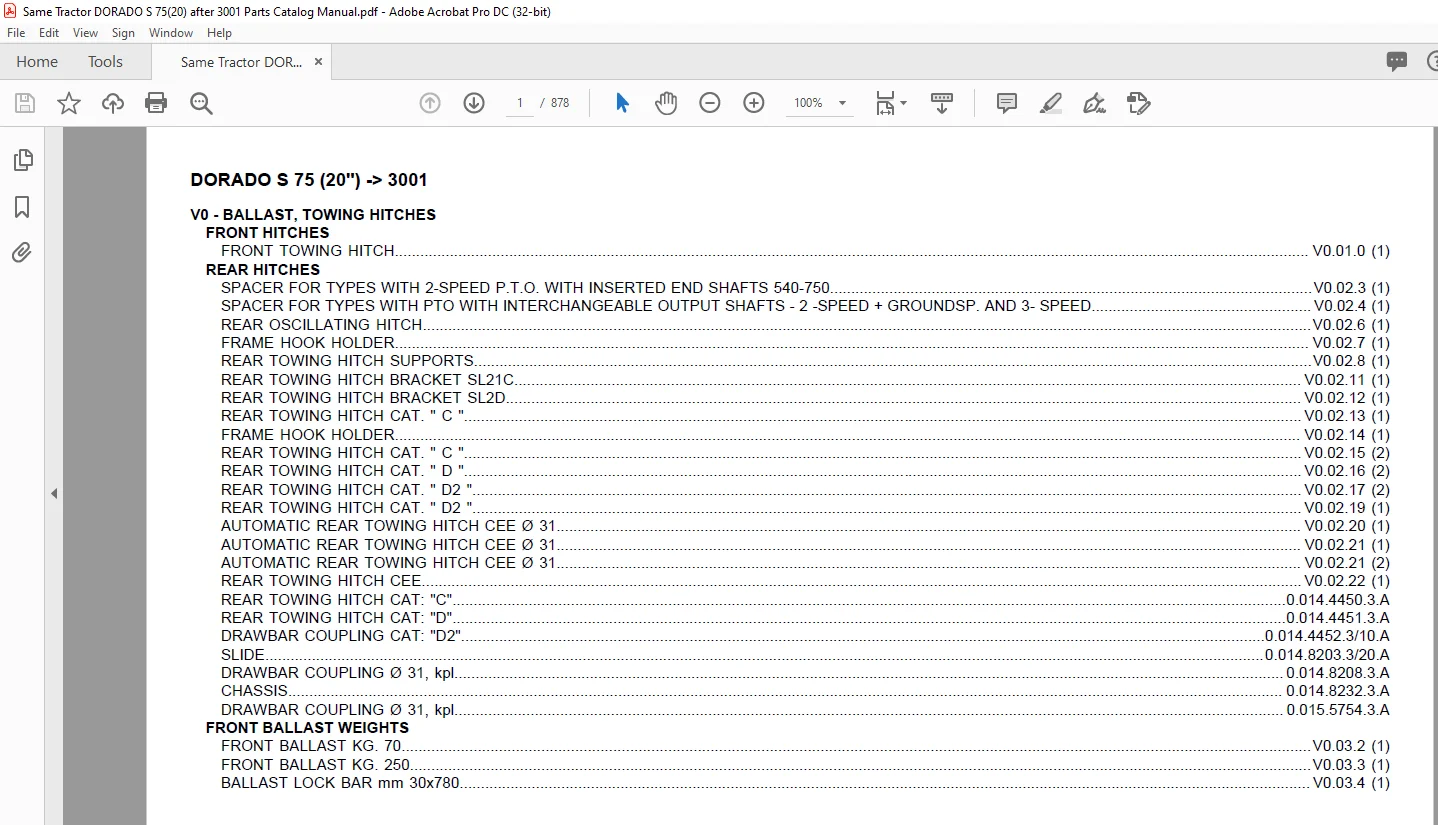Click the V0 - BALLAST, TOWING HITCHES heading

[313, 215]
